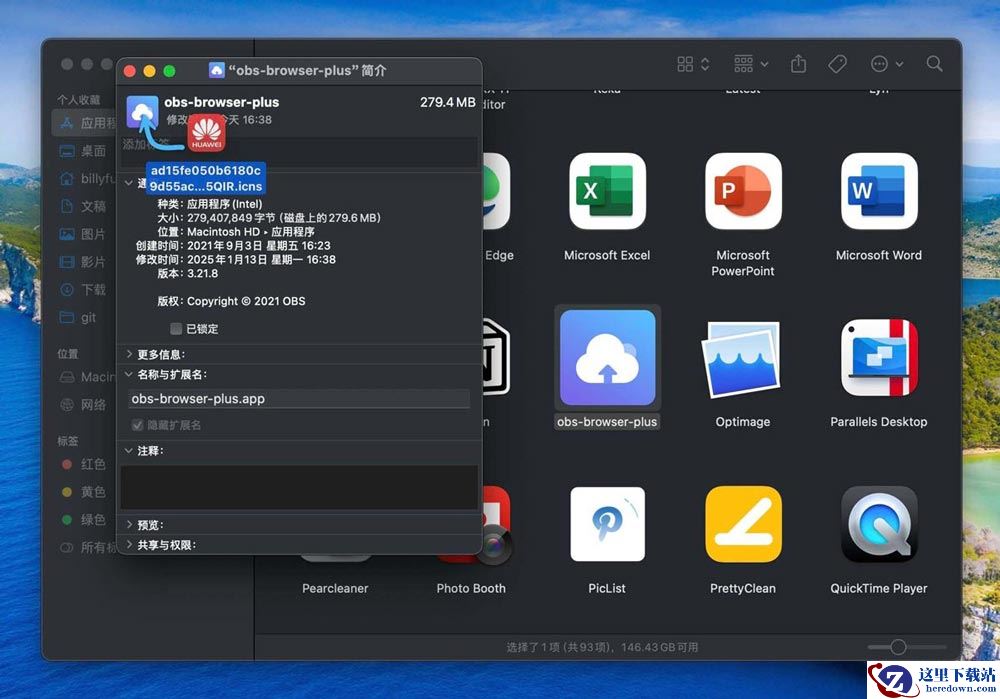Click Finder tag icon in toolbar
This screenshot has height=699, width=1000.
click(837, 64)
